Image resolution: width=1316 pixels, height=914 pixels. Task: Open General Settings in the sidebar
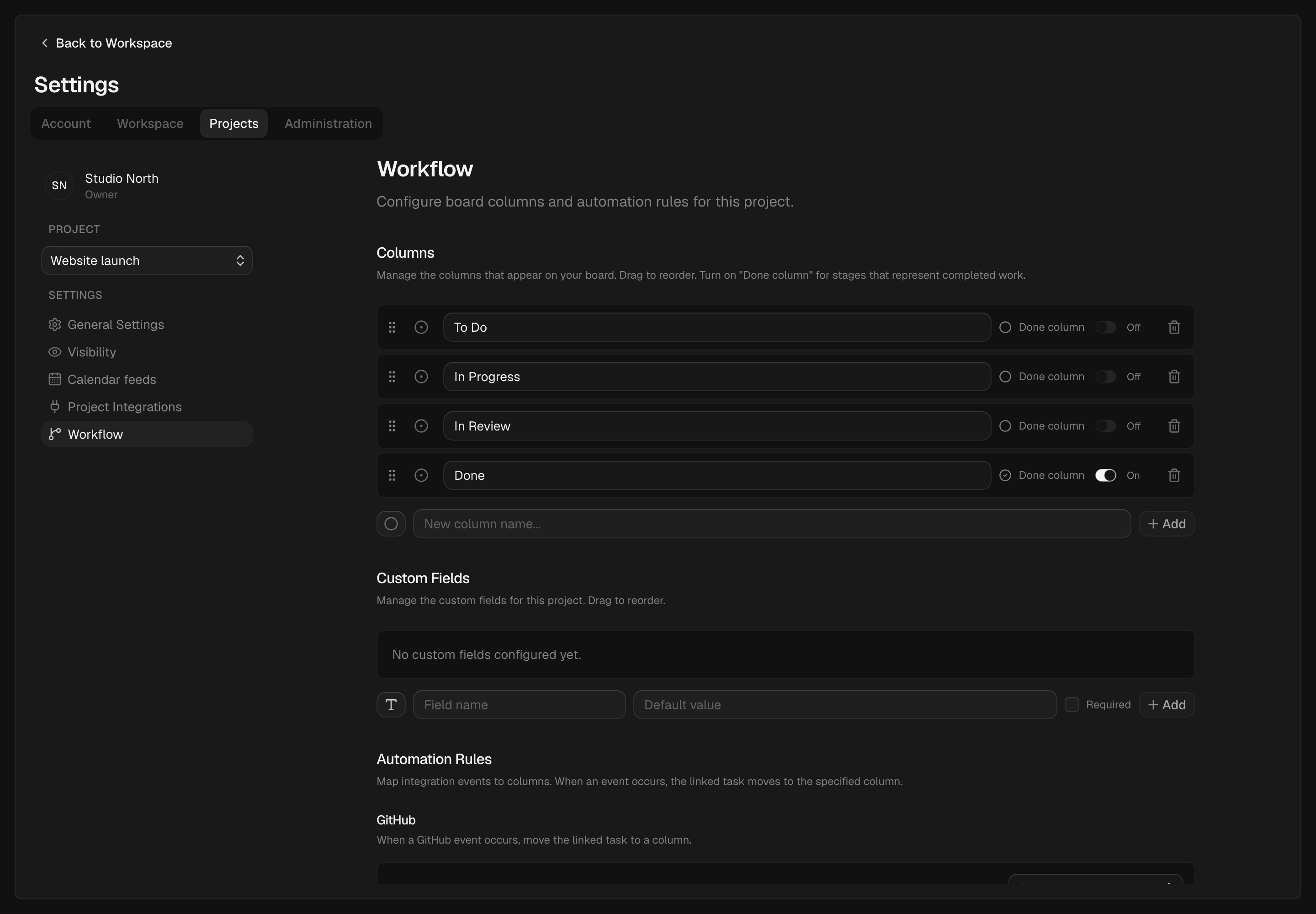tap(147, 324)
